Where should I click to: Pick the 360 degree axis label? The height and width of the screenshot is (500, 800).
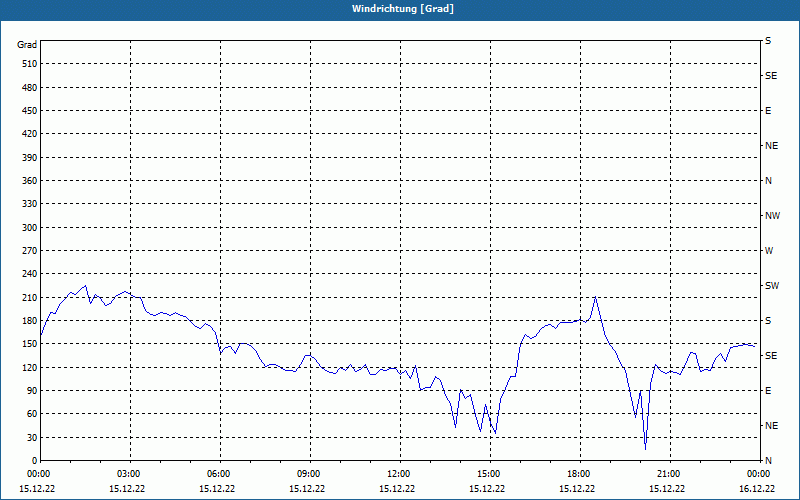click(29, 181)
